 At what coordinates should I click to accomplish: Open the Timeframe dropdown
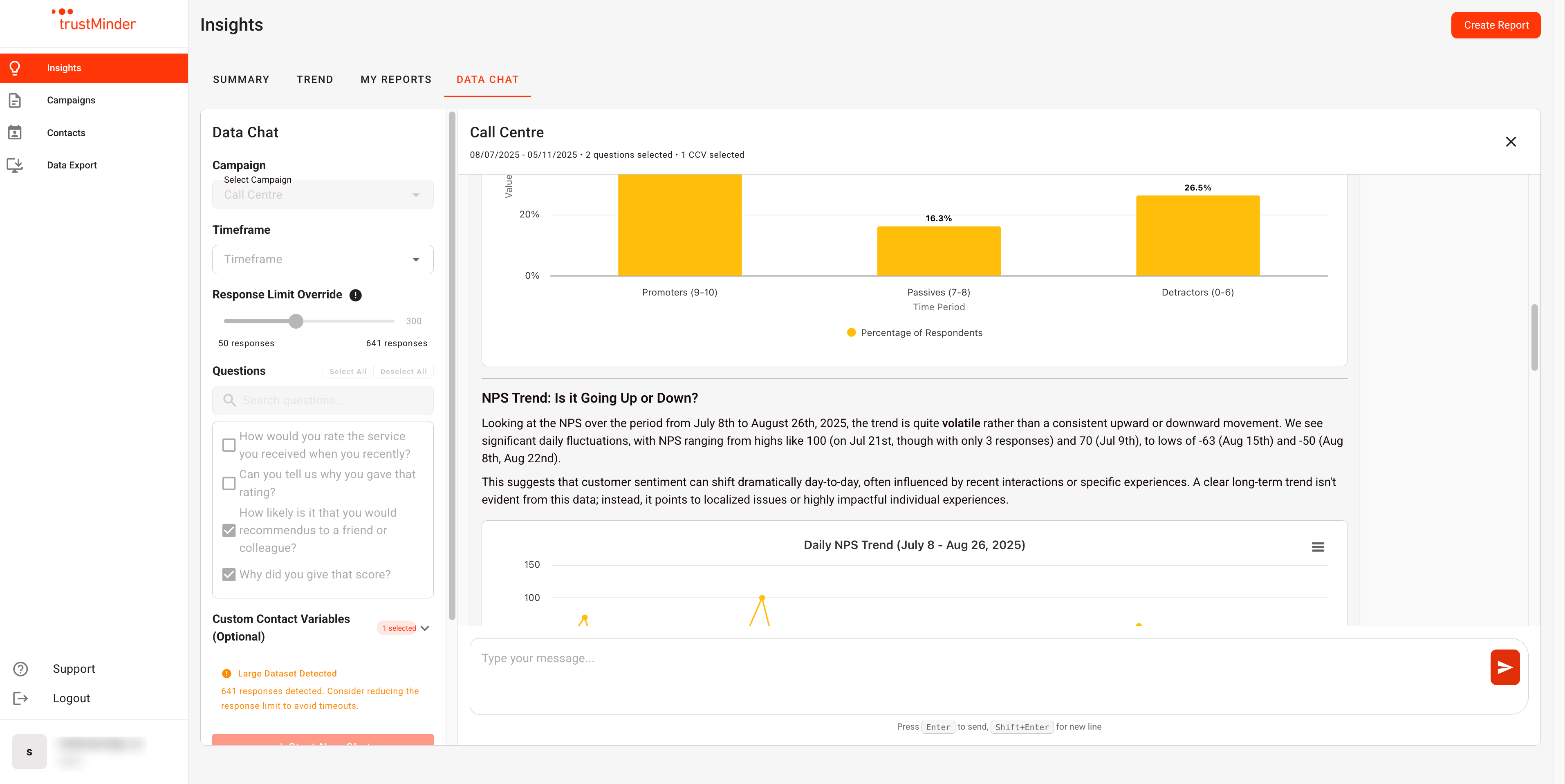[323, 259]
